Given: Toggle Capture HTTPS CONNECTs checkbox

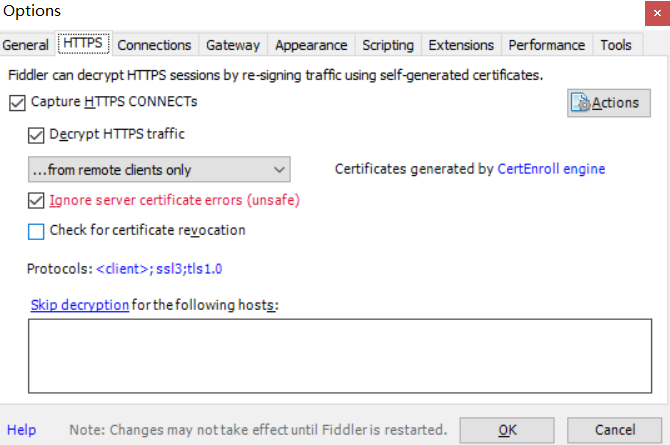Looking at the screenshot, I should click(x=17, y=103).
